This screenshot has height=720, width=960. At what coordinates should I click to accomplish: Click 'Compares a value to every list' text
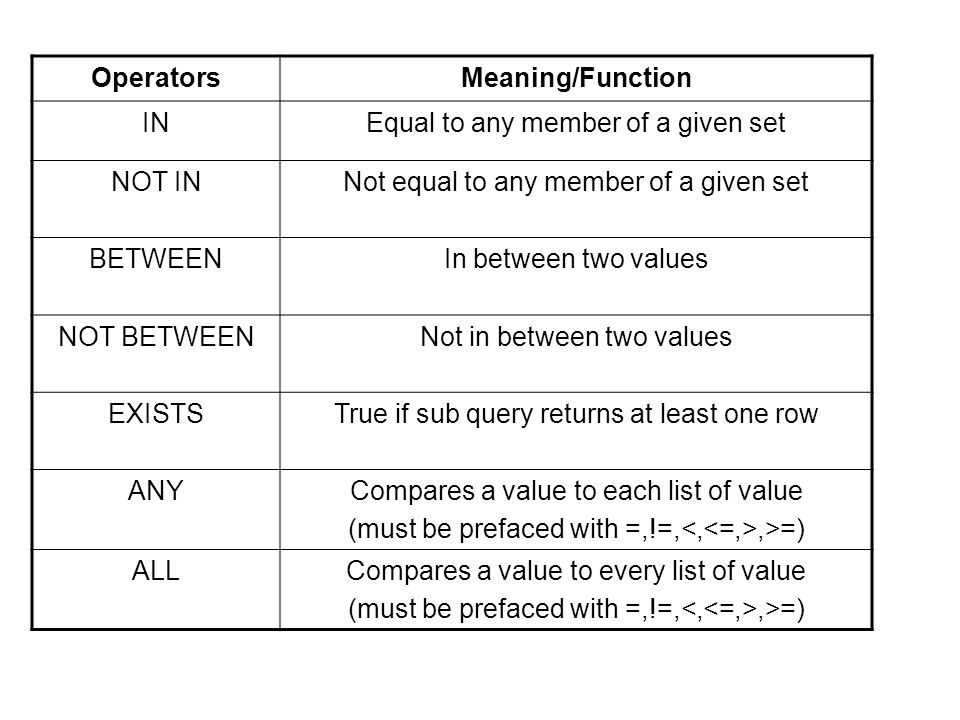[x=525, y=571]
